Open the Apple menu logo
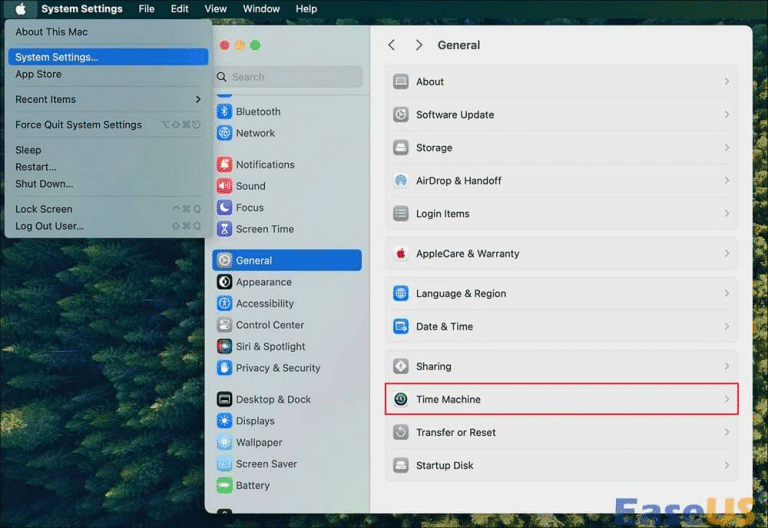This screenshot has height=528, width=768. point(21,9)
